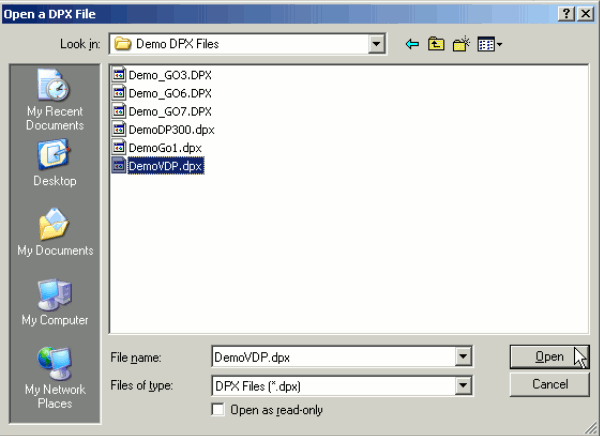The width and height of the screenshot is (600, 436).
Task: Open the View menu icon
Action: click(x=490, y=44)
